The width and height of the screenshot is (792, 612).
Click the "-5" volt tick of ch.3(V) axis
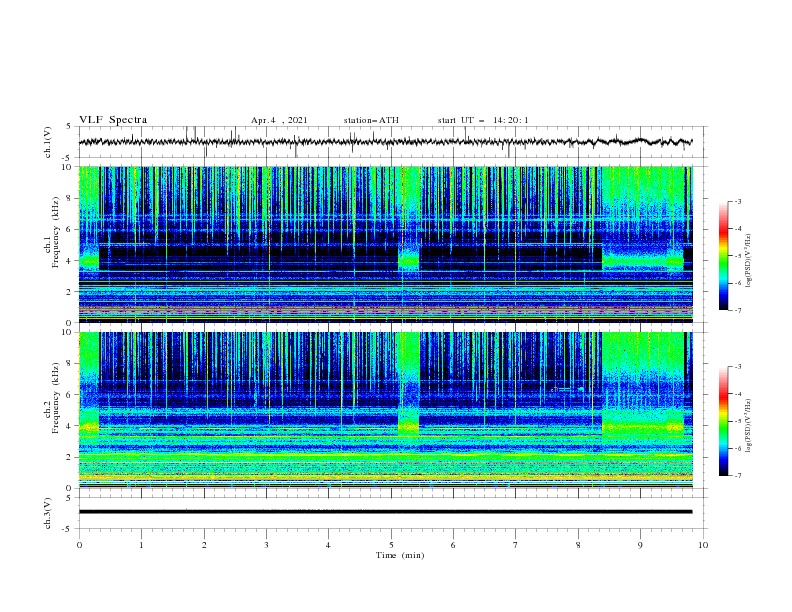coord(68,529)
